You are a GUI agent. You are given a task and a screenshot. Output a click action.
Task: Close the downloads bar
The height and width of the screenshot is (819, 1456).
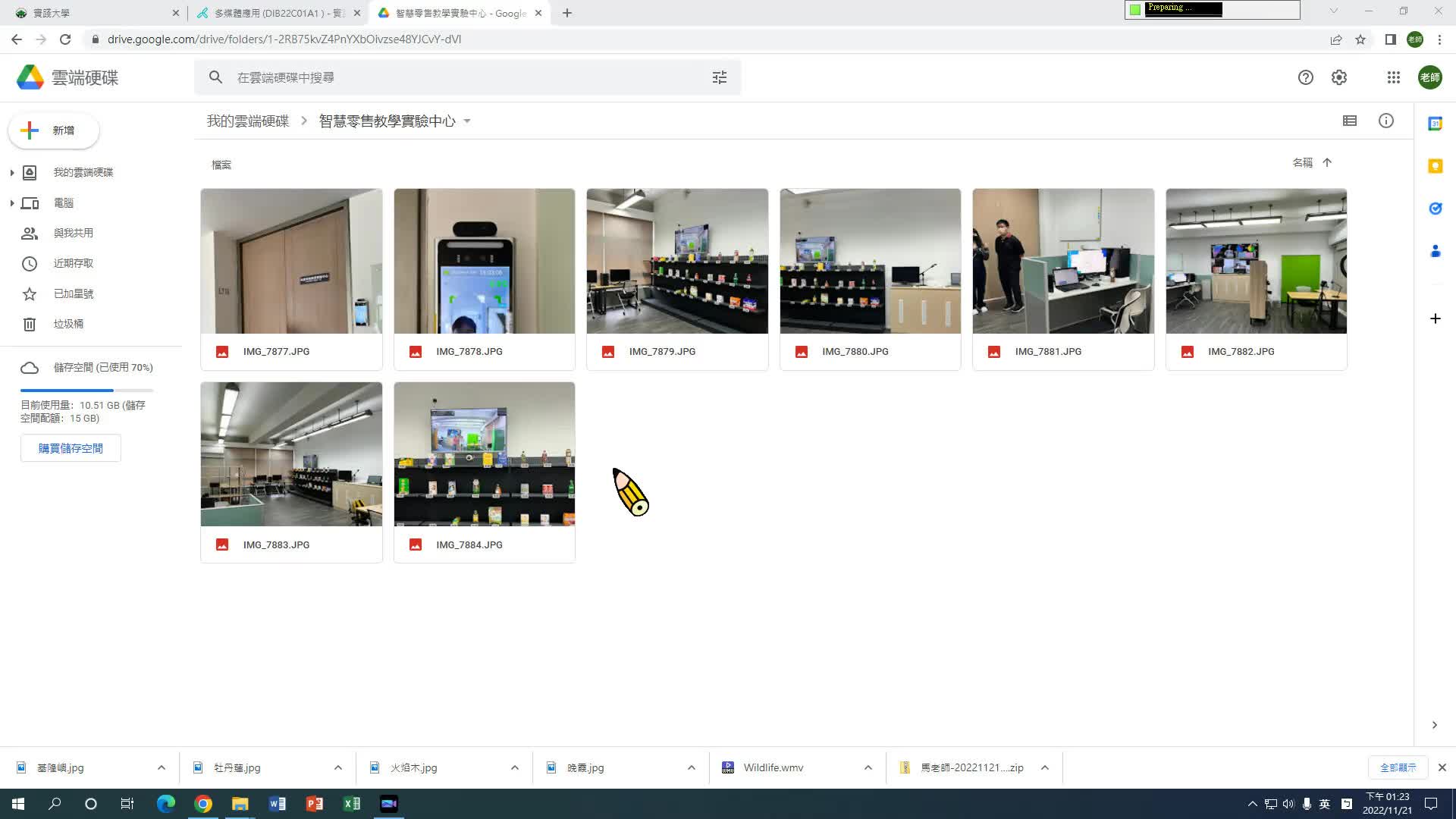click(x=1442, y=767)
